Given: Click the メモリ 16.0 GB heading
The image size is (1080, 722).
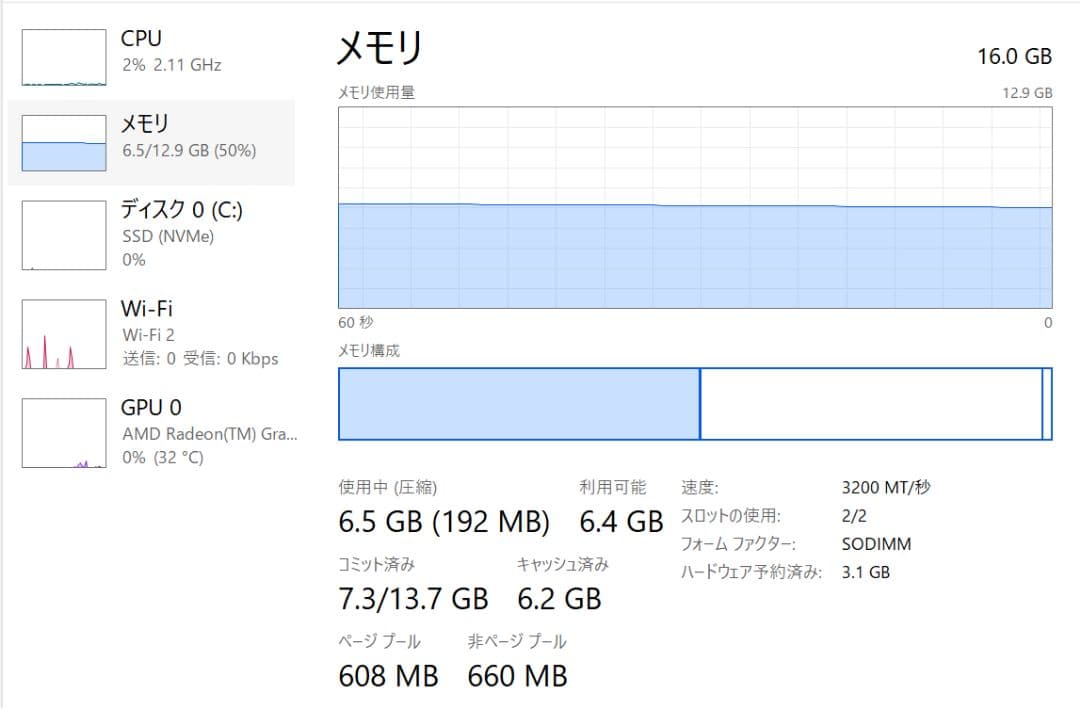Looking at the screenshot, I should 381,48.
